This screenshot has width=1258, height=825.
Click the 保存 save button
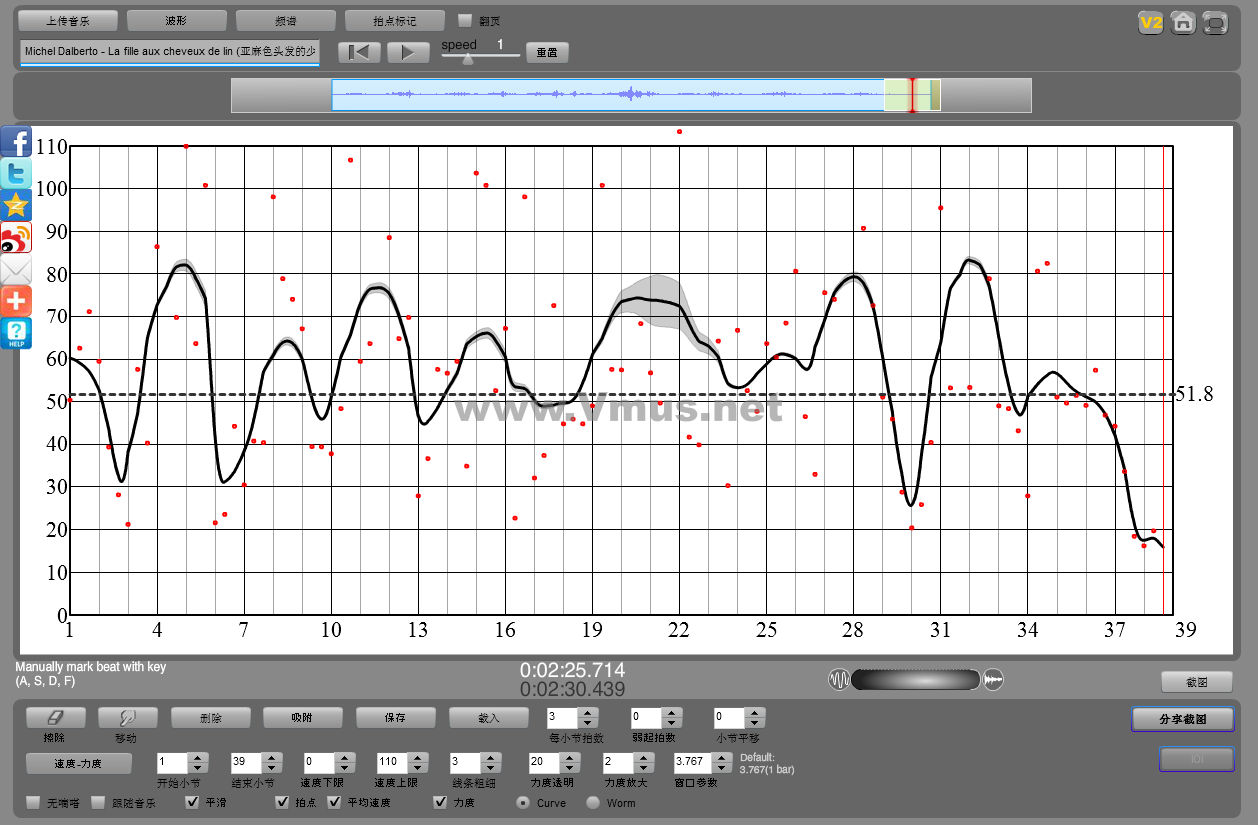click(395, 717)
